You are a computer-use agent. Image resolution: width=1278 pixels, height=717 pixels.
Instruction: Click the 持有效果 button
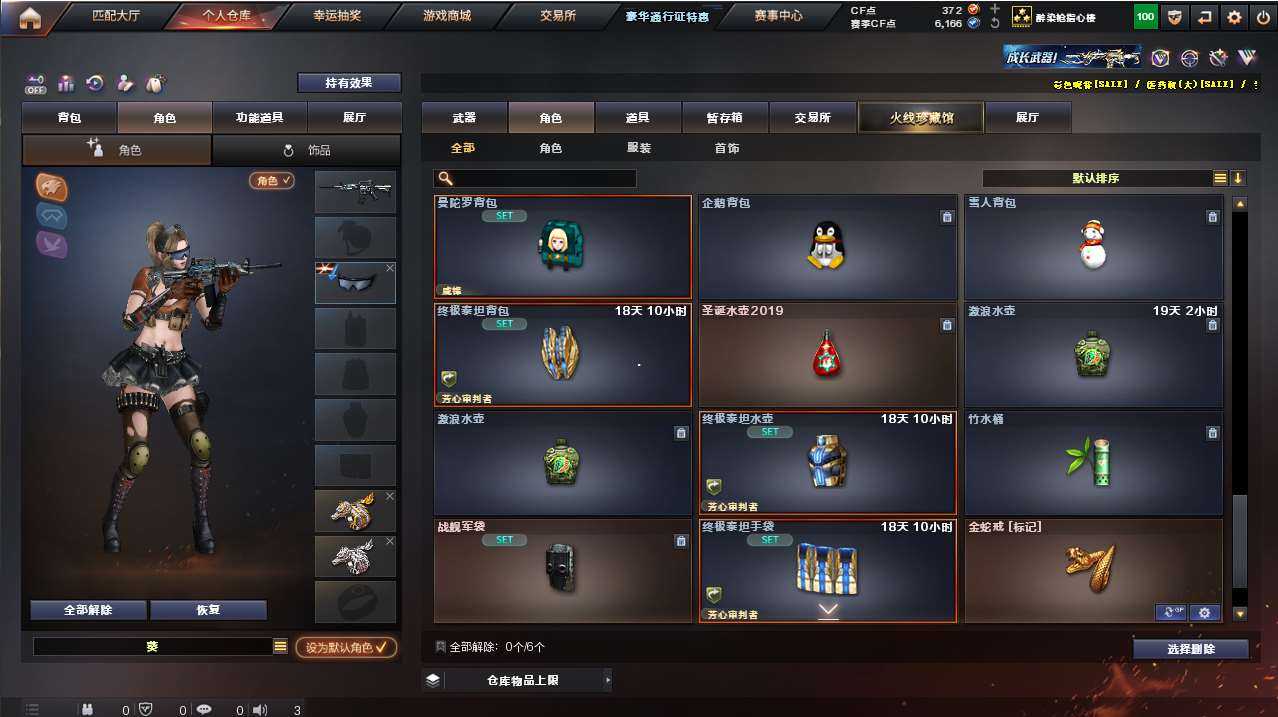(x=349, y=83)
